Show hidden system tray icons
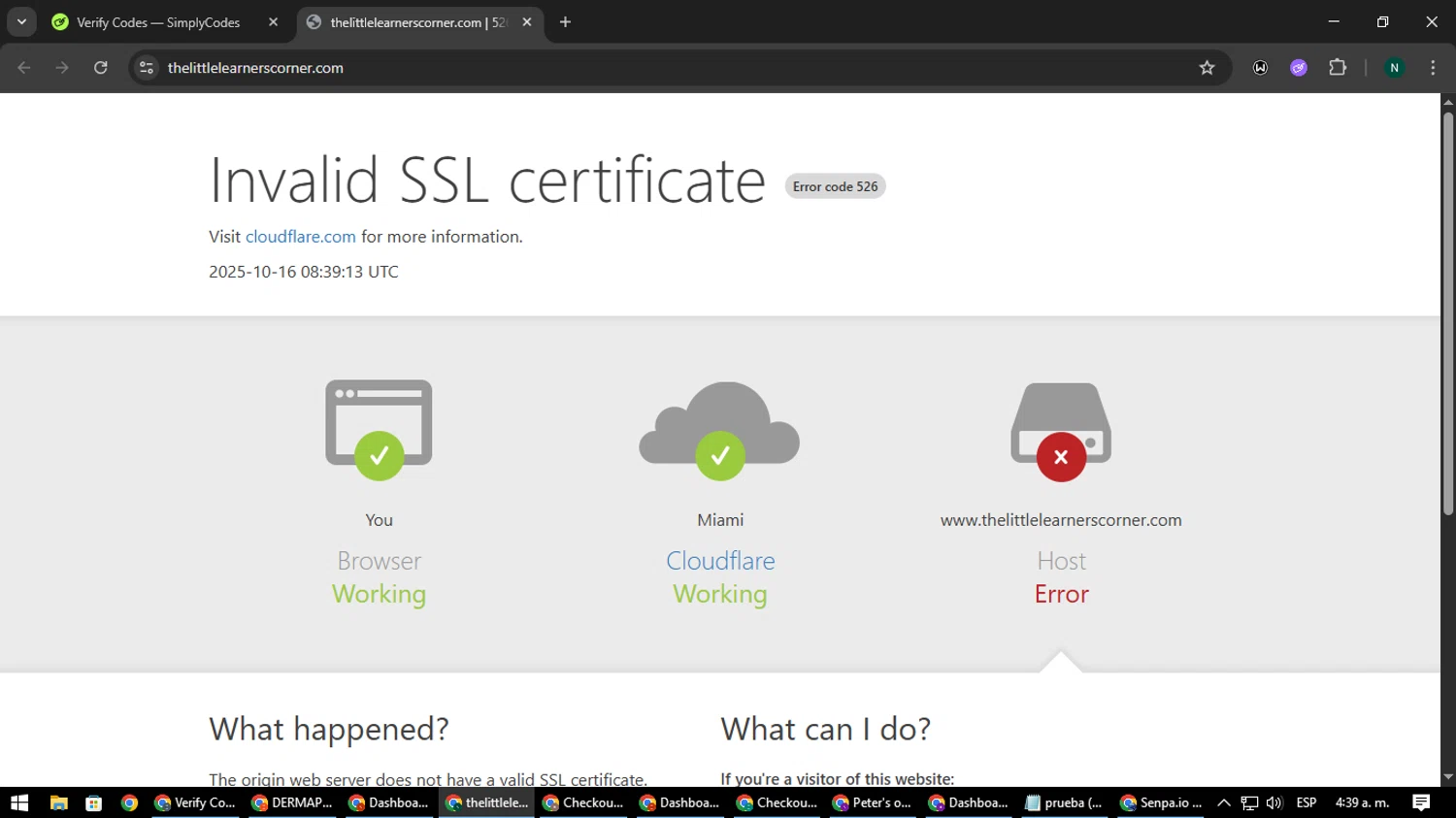Image resolution: width=1456 pixels, height=818 pixels. point(1224,802)
